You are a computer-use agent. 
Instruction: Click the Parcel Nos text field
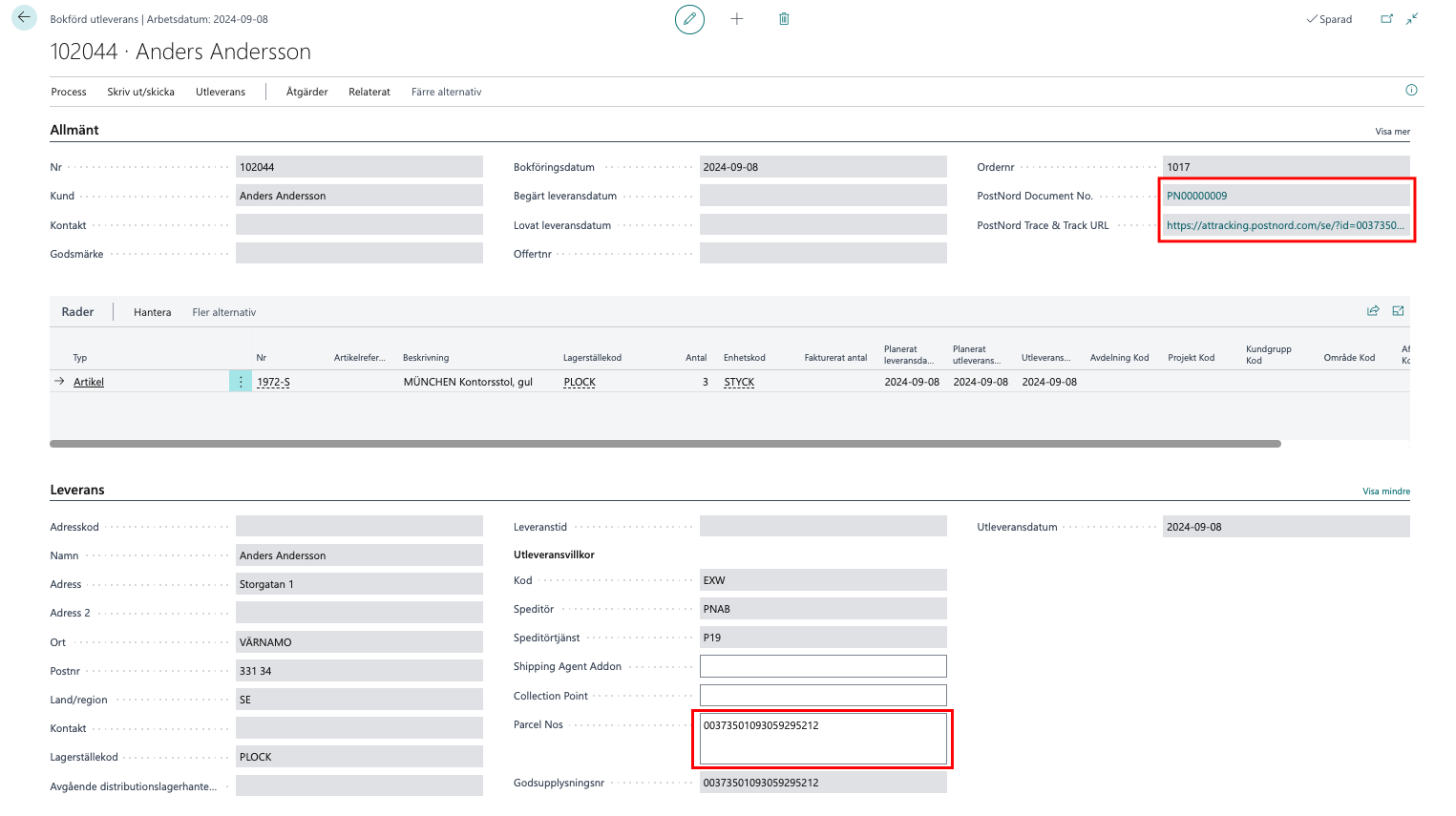(822, 738)
